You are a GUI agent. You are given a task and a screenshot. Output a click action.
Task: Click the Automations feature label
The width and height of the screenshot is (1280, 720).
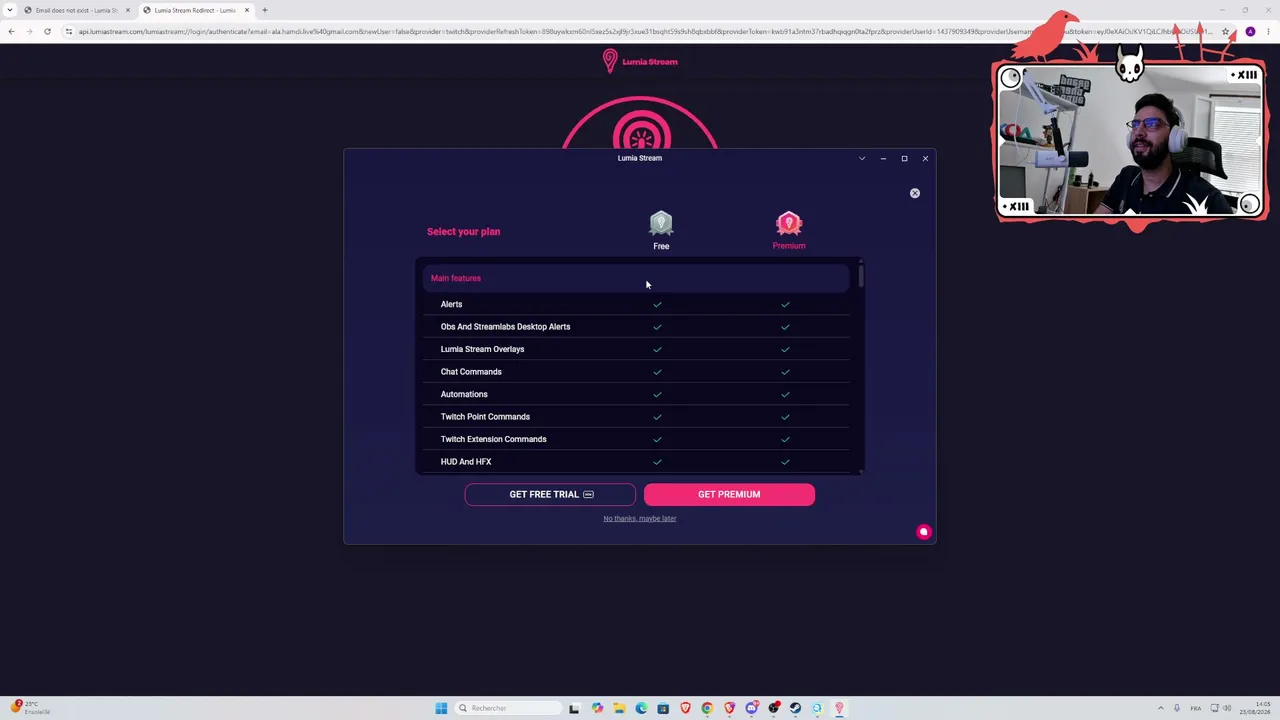click(x=464, y=394)
